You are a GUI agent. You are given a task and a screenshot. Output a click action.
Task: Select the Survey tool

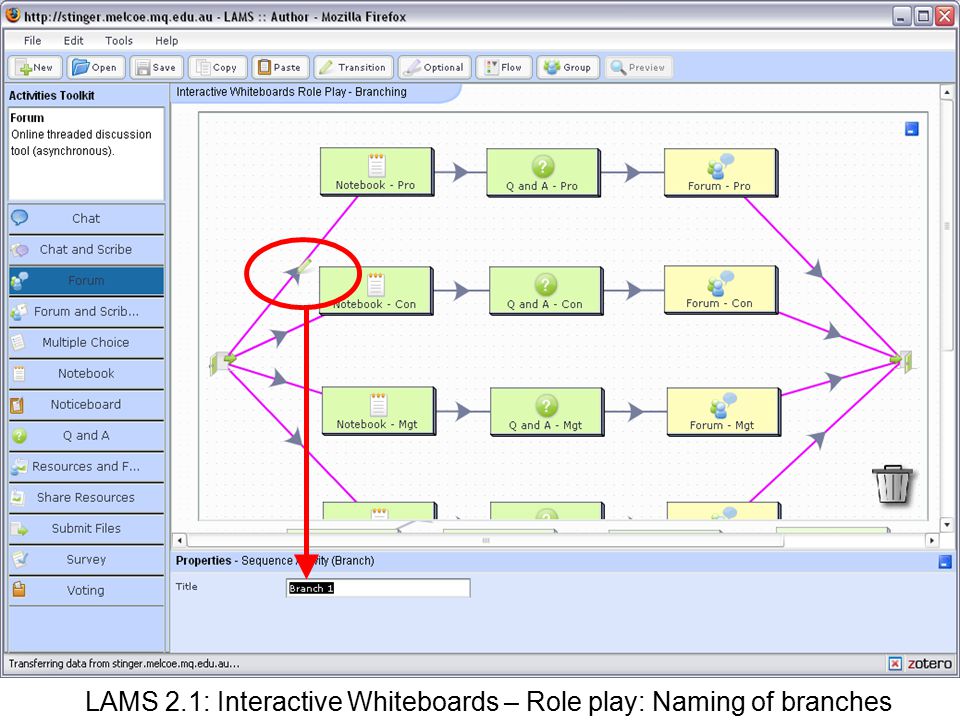coord(86,560)
